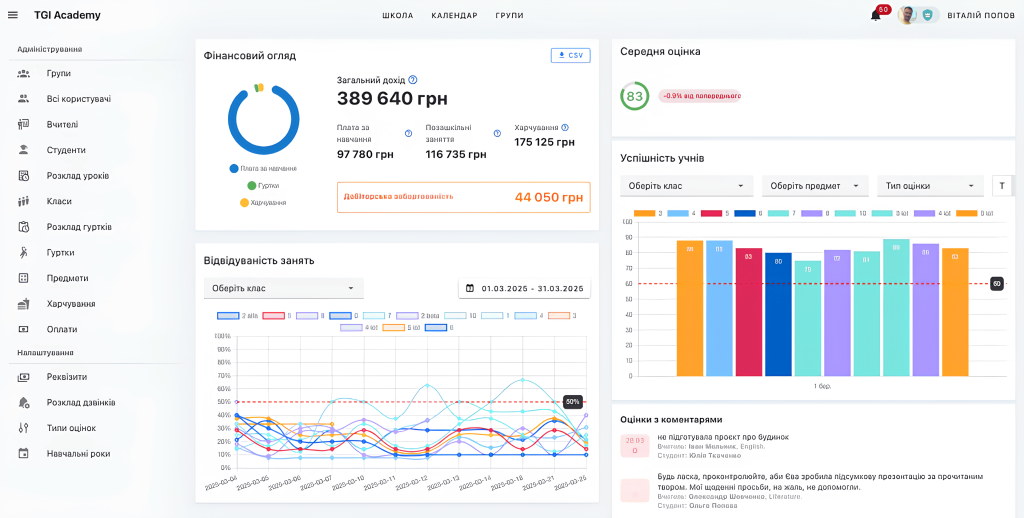
Task: Click the shield icon beside the avatar
Action: (x=927, y=15)
